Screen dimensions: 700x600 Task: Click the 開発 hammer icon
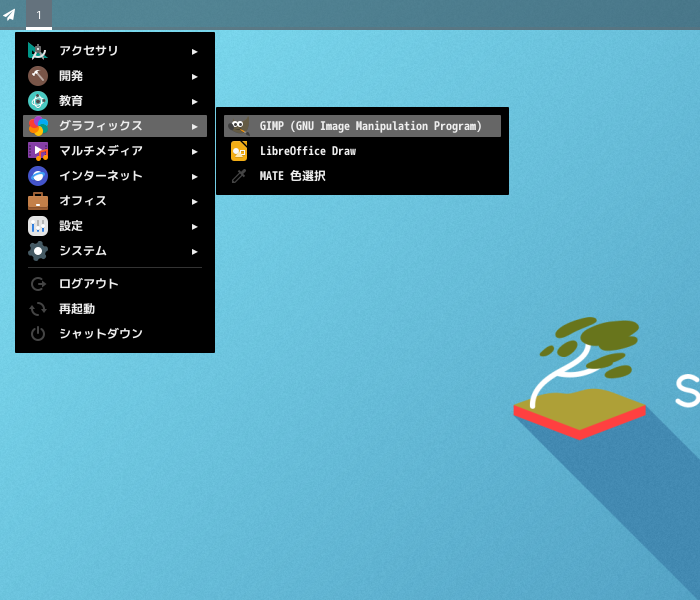38,76
